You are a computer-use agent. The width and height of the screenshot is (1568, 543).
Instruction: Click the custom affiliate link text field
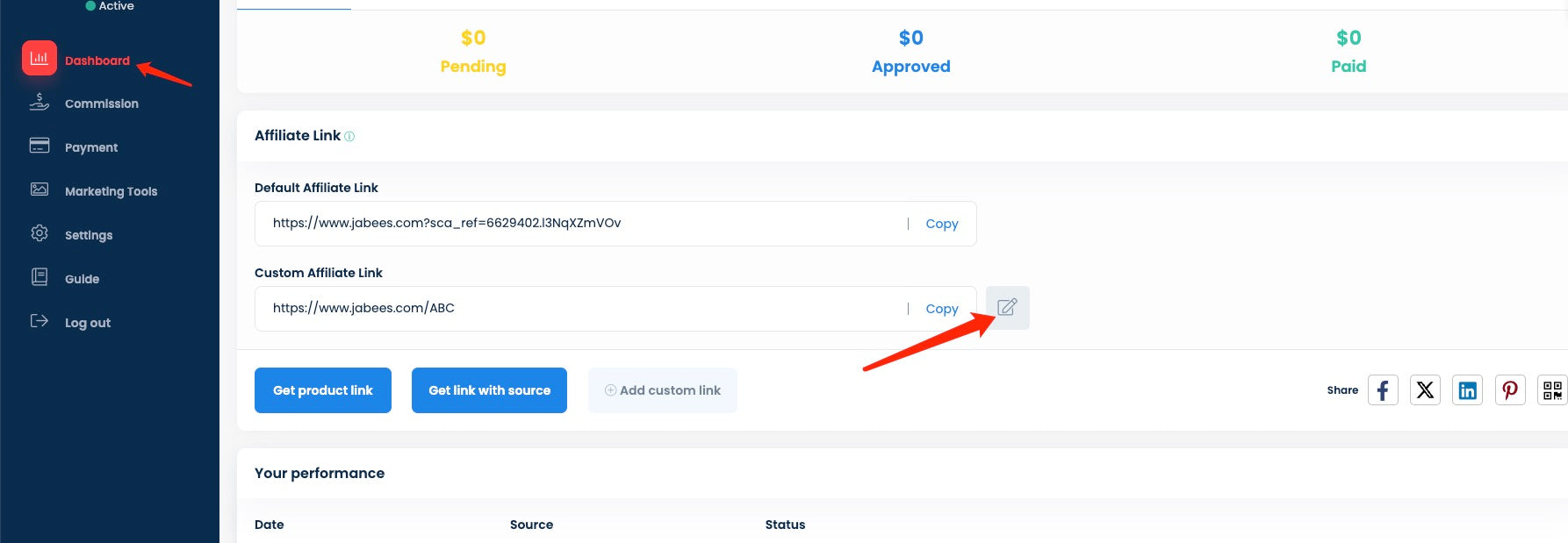[x=579, y=309]
